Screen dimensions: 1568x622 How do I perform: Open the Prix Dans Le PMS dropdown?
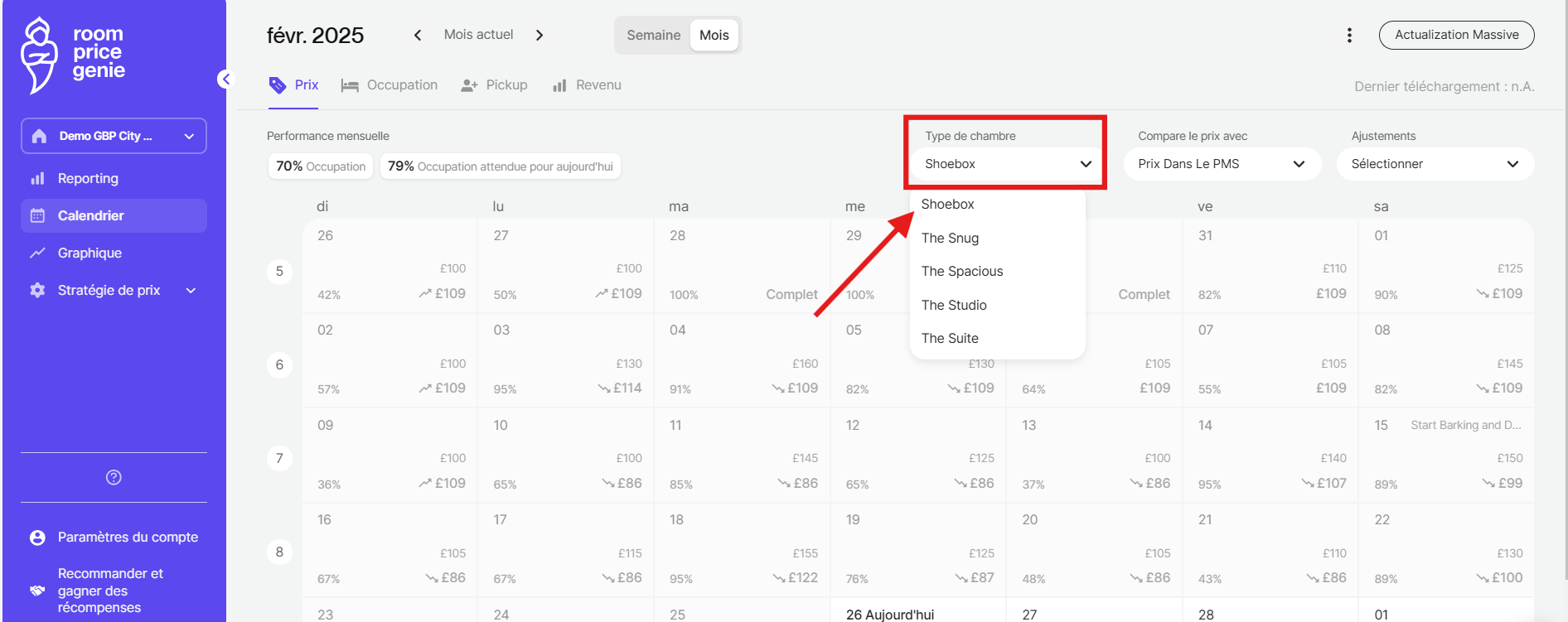point(1222,164)
